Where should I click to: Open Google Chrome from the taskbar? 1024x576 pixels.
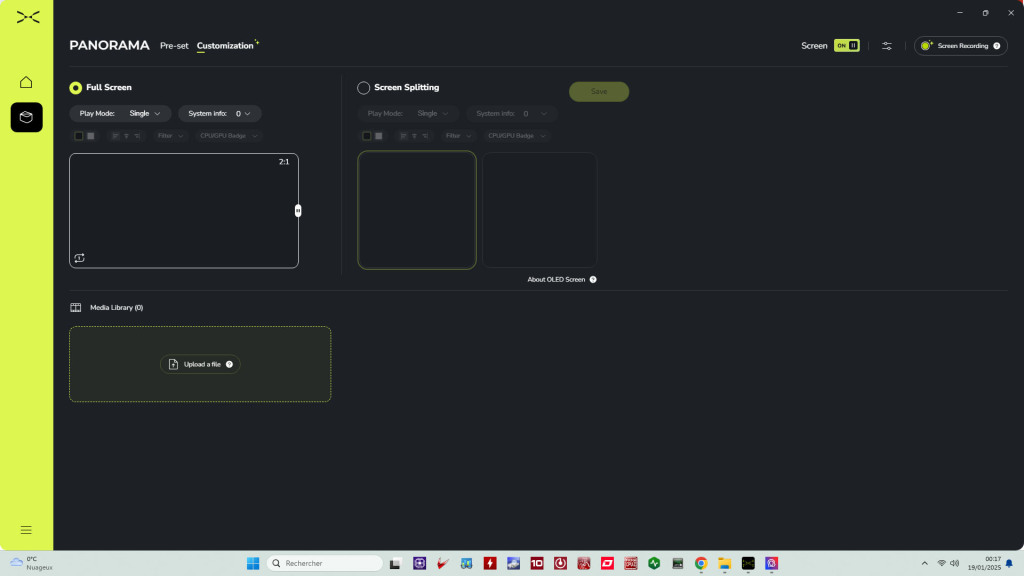click(x=701, y=564)
